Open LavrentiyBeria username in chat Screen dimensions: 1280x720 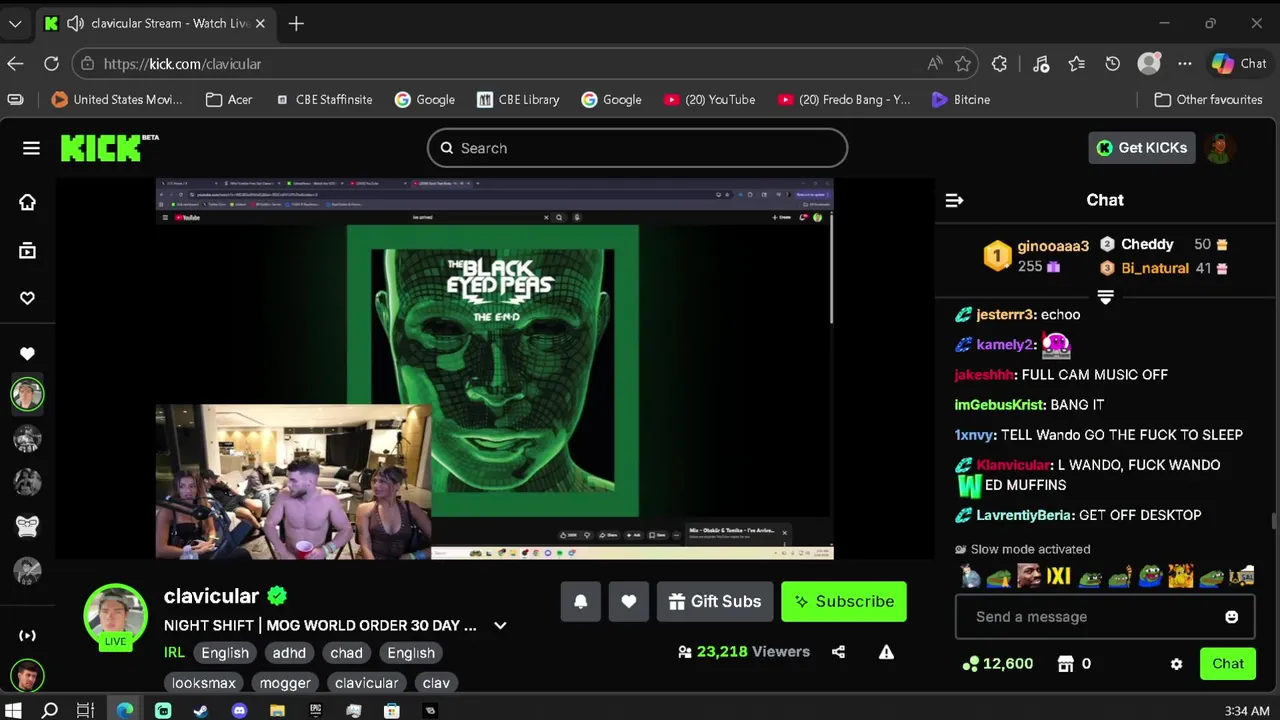(x=1024, y=515)
